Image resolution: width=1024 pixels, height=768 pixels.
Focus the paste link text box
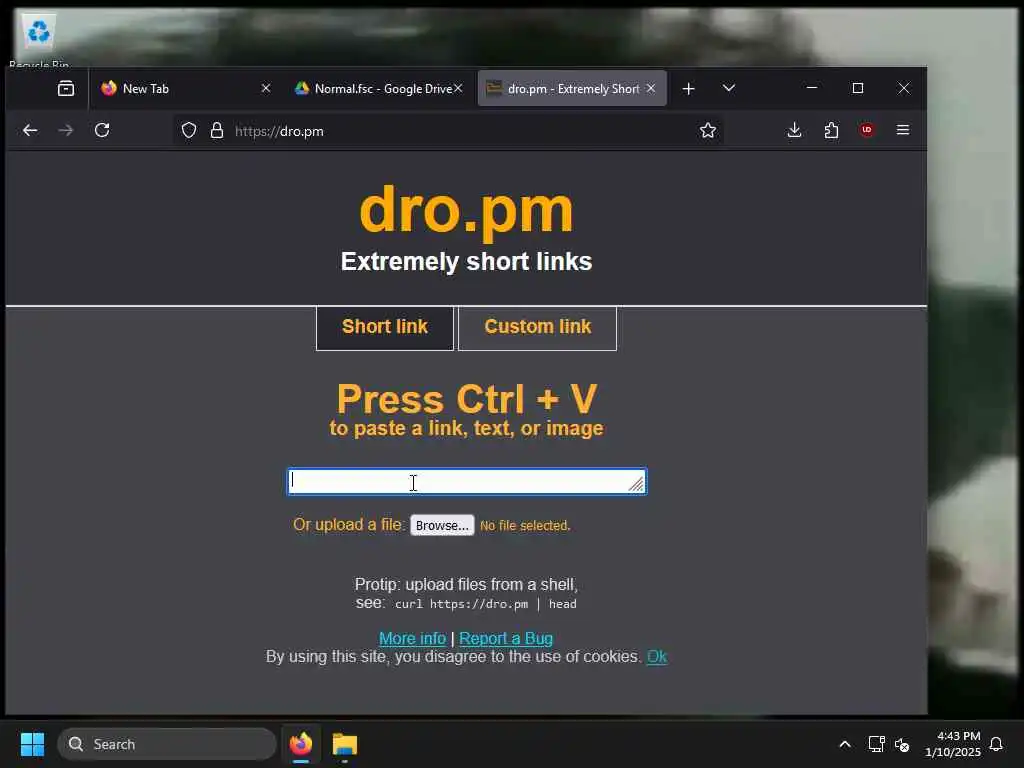coord(467,481)
